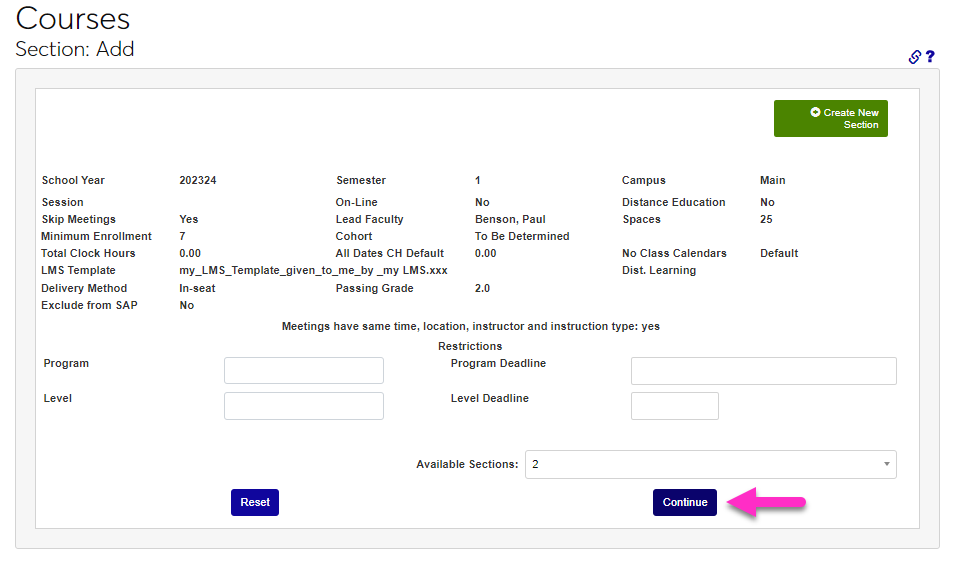The width and height of the screenshot is (959, 562).
Task: Click the Level Deadline input field
Action: pyautogui.click(x=675, y=406)
